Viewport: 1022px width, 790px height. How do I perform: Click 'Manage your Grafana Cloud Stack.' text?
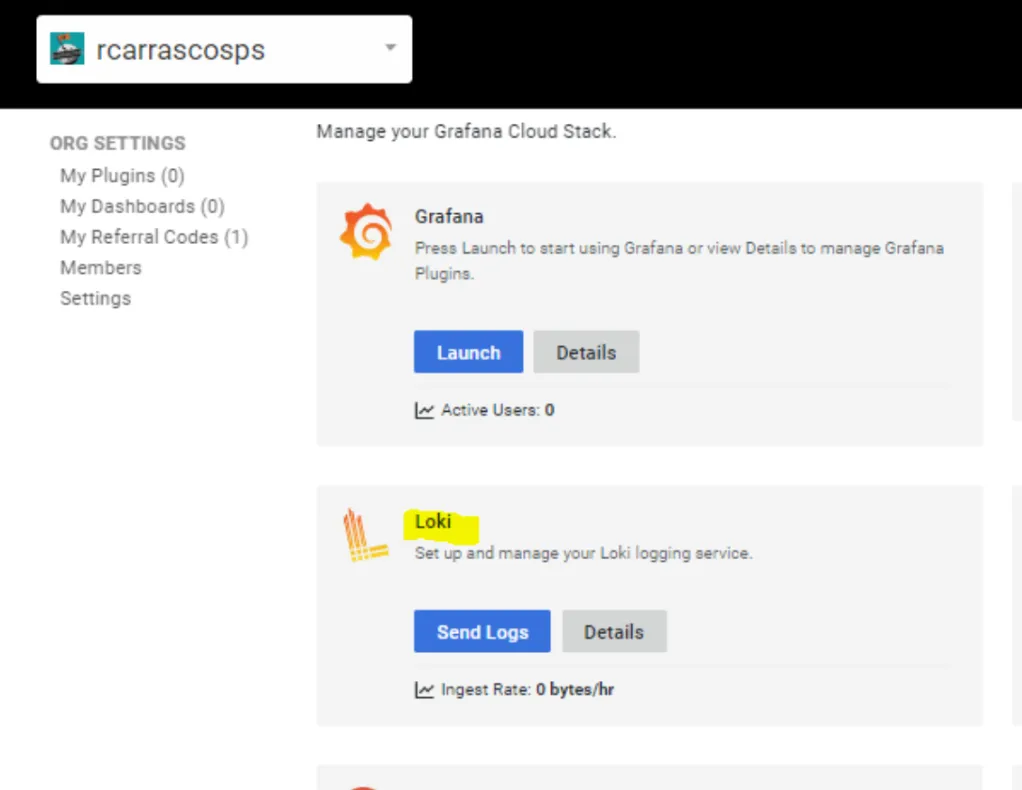466,132
